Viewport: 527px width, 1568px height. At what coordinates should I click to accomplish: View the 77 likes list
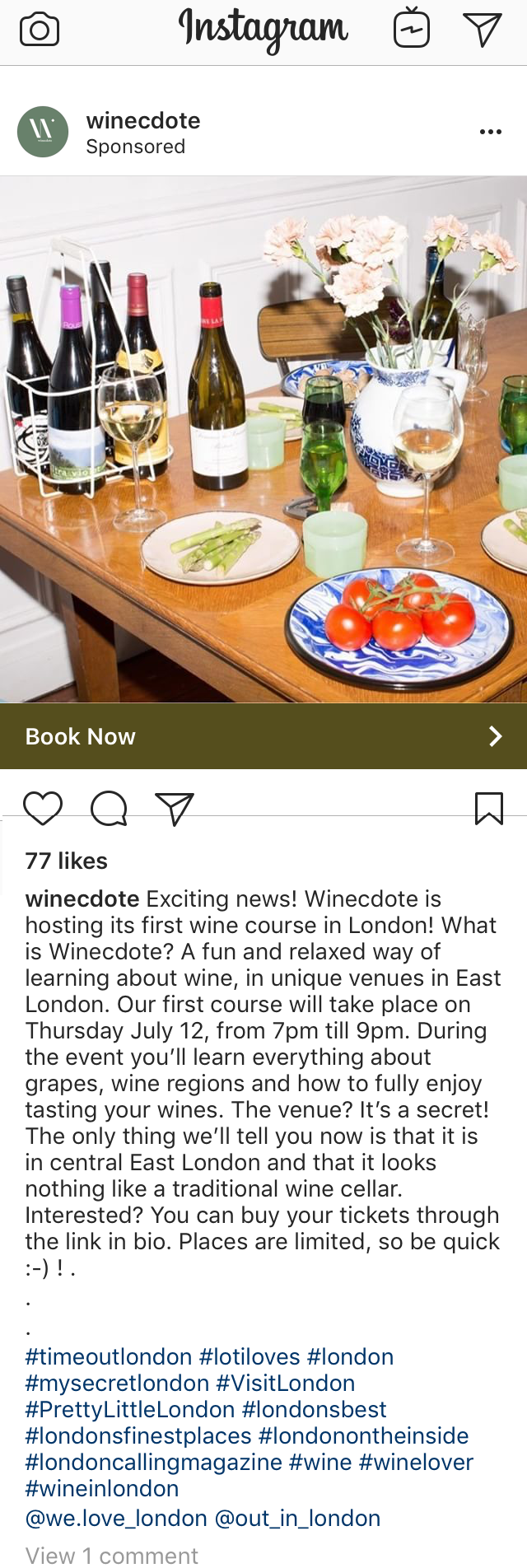pos(67,861)
